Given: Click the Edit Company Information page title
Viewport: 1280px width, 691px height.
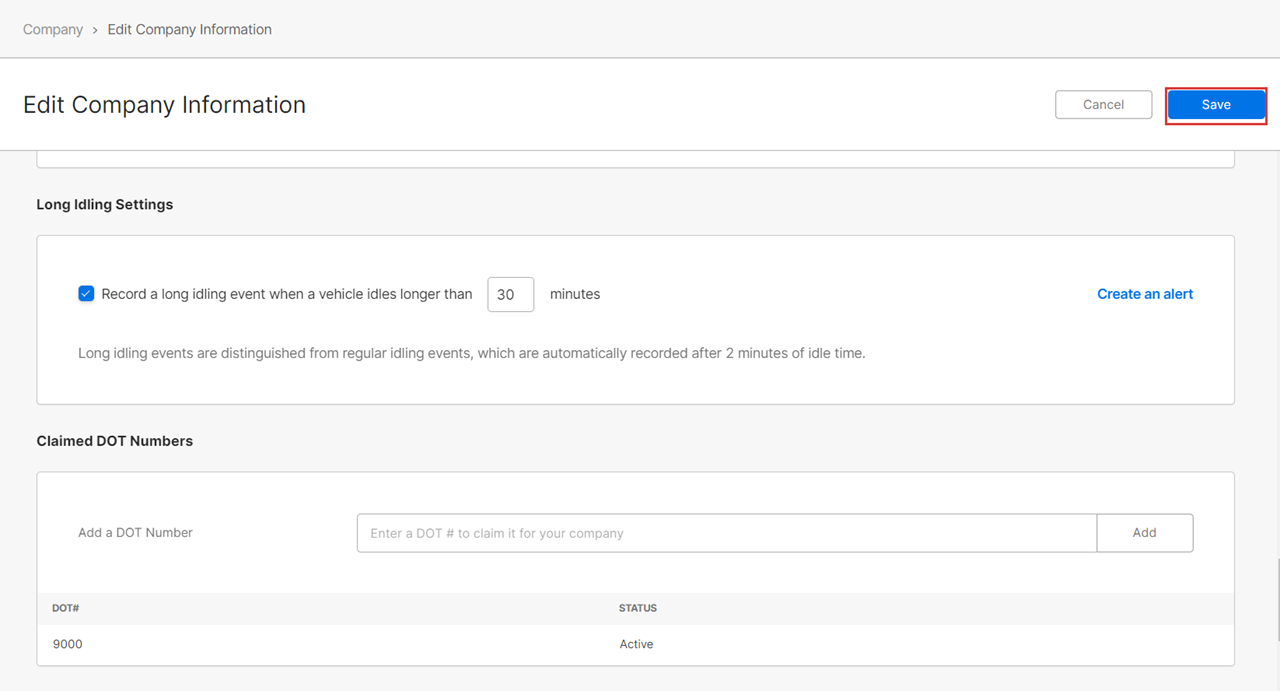Looking at the screenshot, I should (x=164, y=105).
